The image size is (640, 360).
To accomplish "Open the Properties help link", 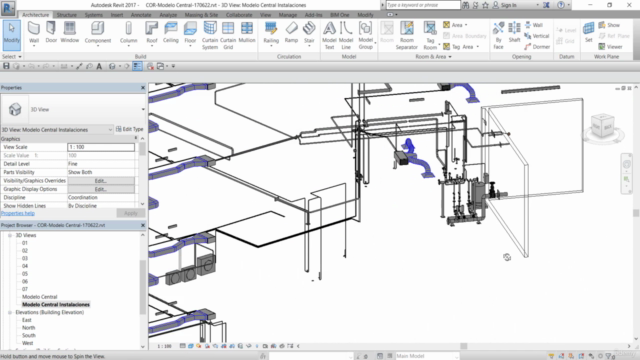I will (x=18, y=213).
